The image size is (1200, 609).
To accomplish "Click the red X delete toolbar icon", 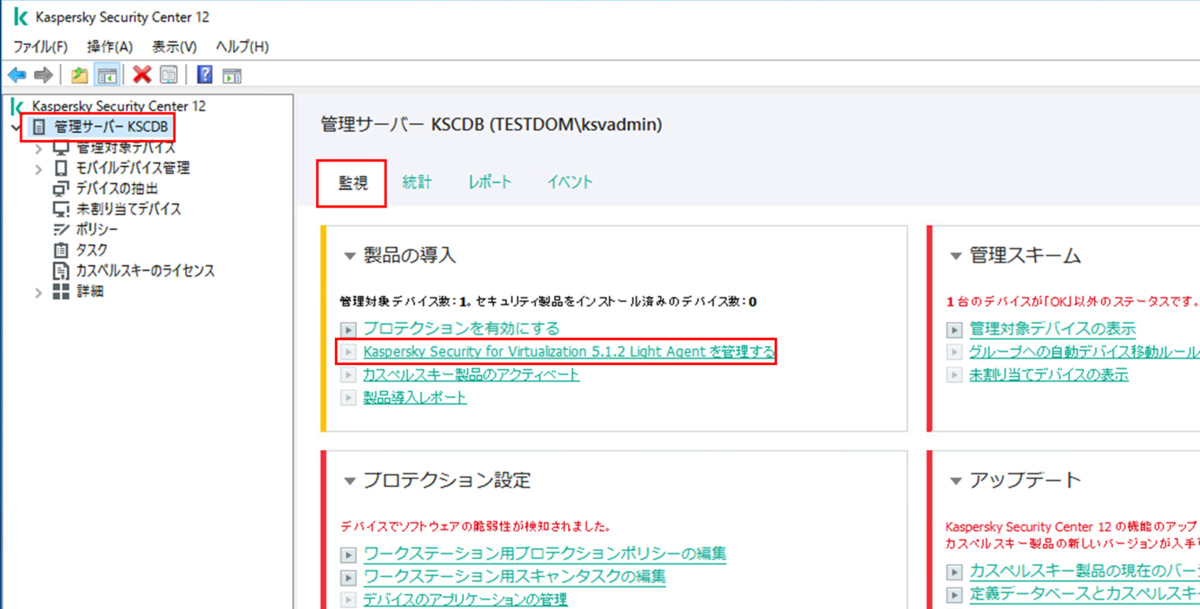I will pos(142,75).
